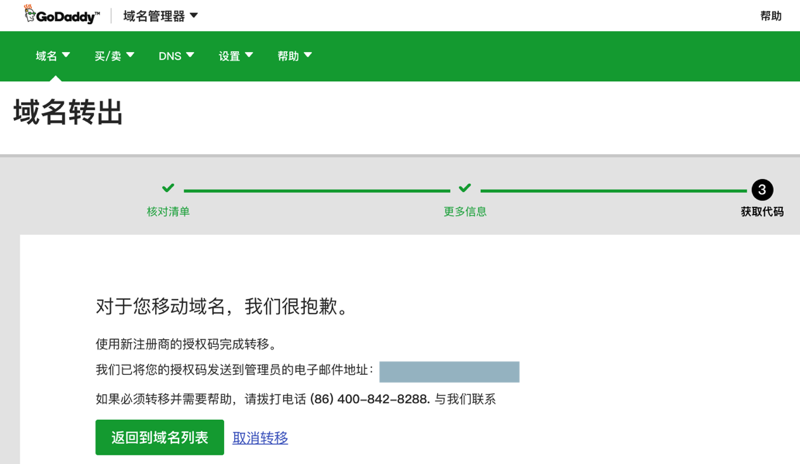Image resolution: width=800 pixels, height=464 pixels.
Task: Click the 对于您移动域名 heading
Action: click(222, 306)
